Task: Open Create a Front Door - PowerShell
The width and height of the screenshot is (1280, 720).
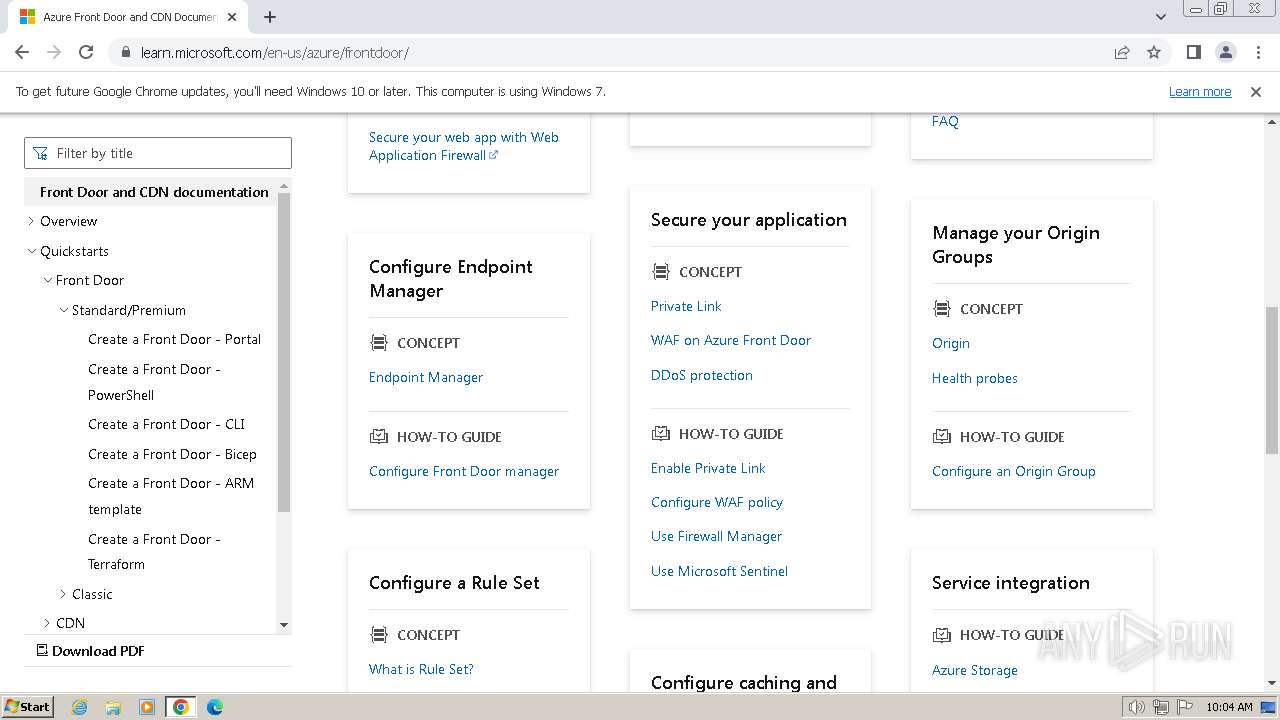Action: coord(154,382)
